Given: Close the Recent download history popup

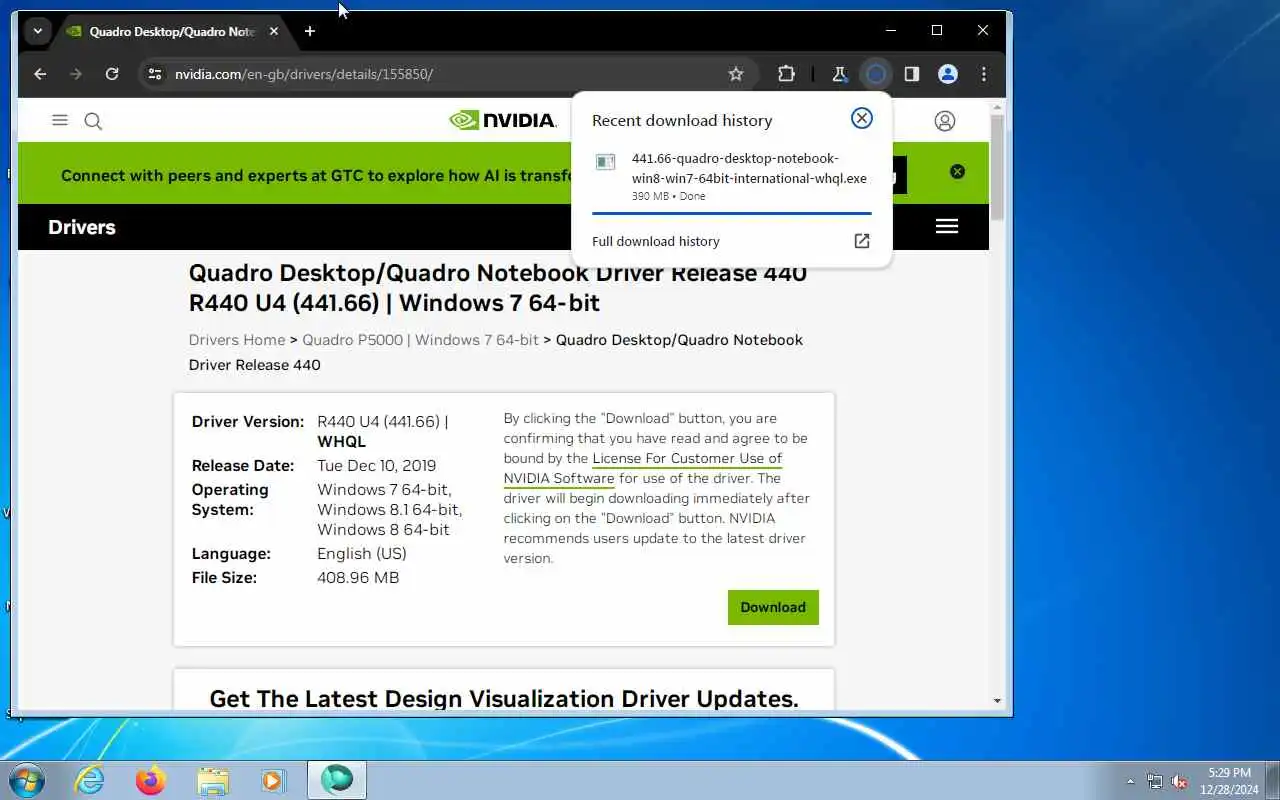Looking at the screenshot, I should pyautogui.click(x=861, y=118).
